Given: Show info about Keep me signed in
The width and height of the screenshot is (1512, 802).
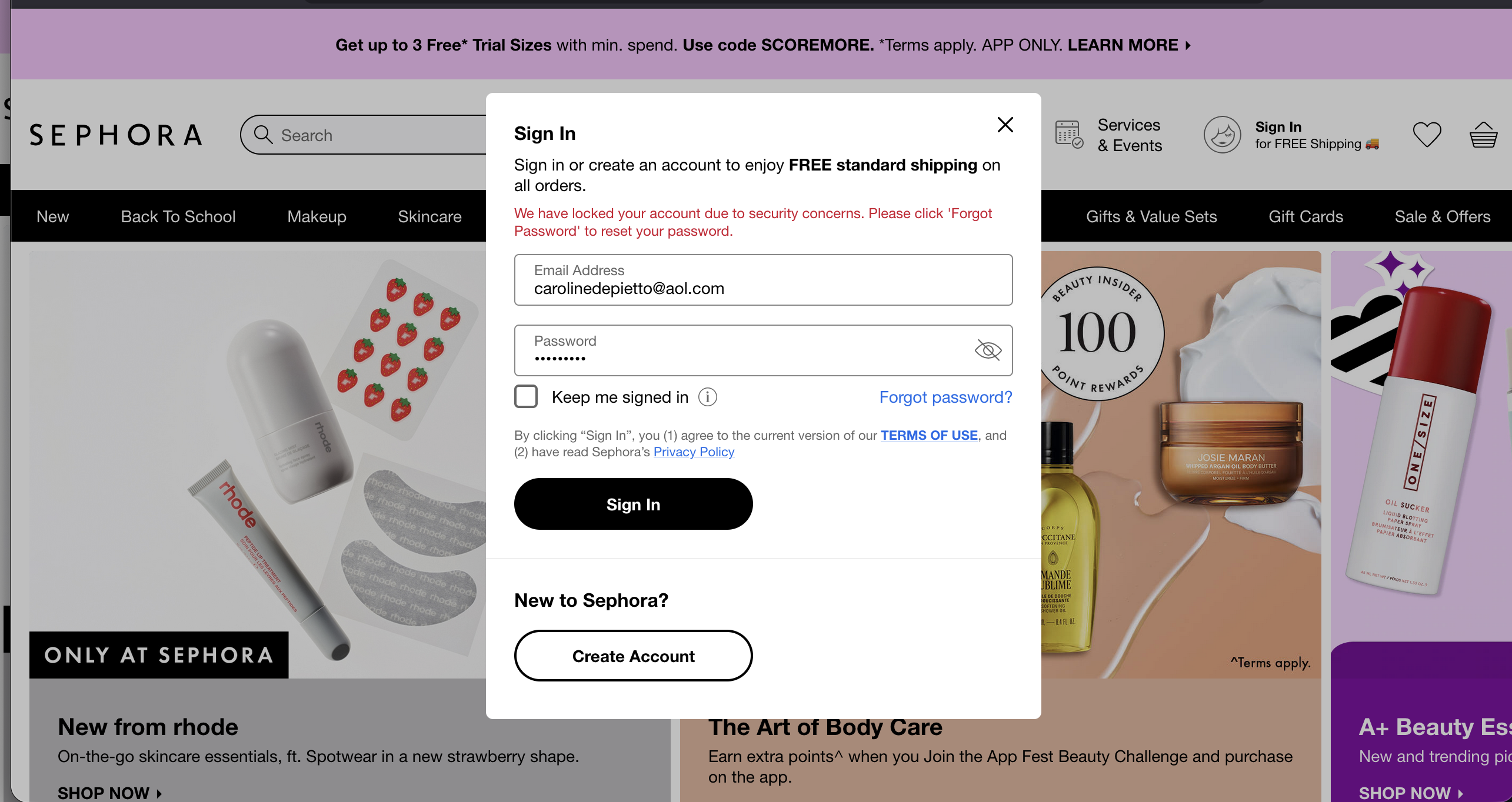Looking at the screenshot, I should 707,397.
